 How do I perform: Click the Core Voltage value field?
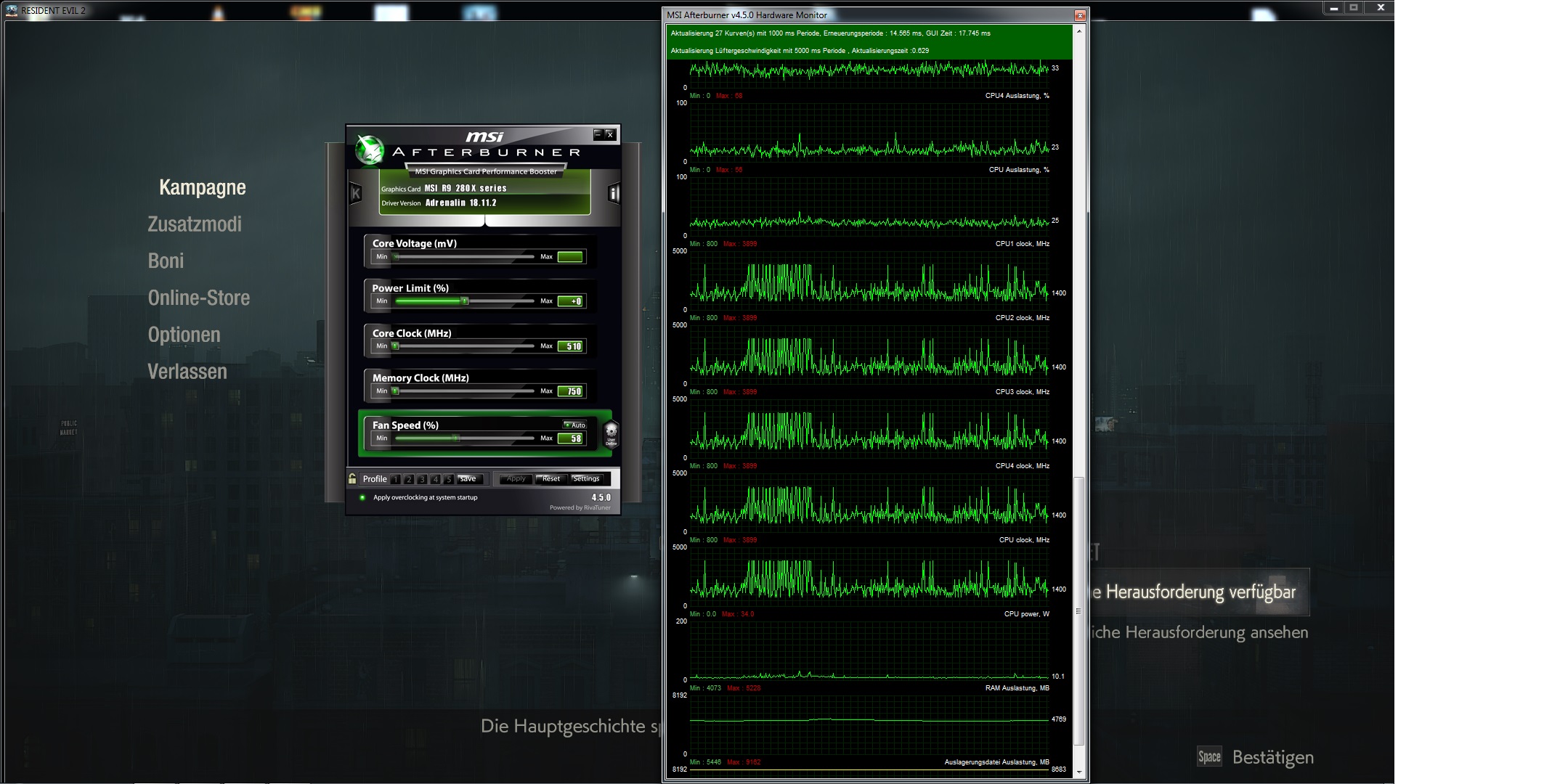click(570, 257)
